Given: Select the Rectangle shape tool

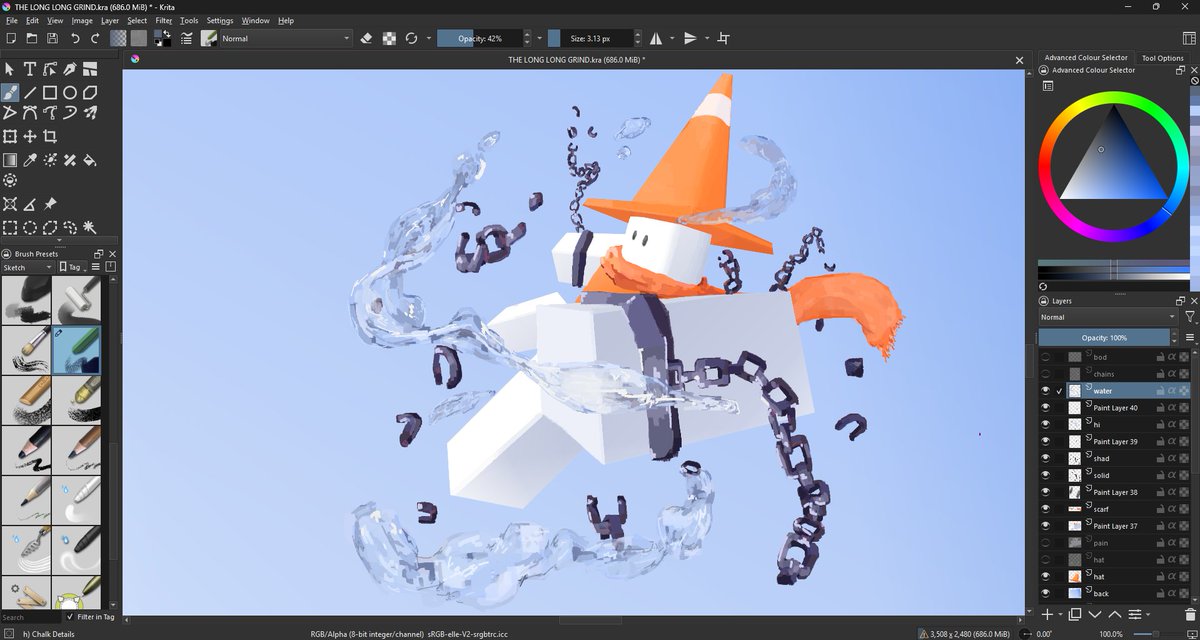Looking at the screenshot, I should point(50,92).
